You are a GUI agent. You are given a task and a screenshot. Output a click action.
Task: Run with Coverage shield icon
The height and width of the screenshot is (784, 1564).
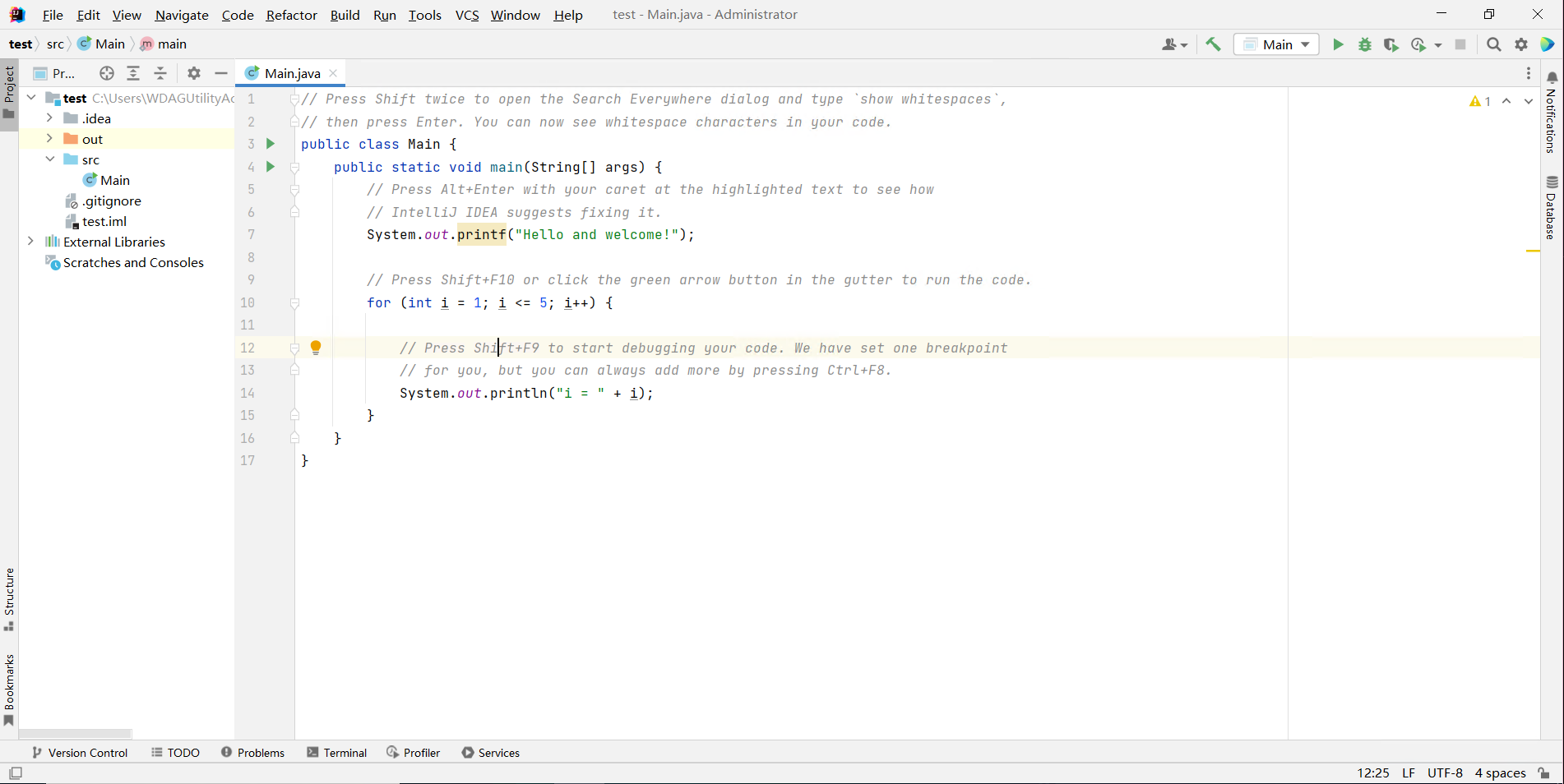pyautogui.click(x=1391, y=44)
